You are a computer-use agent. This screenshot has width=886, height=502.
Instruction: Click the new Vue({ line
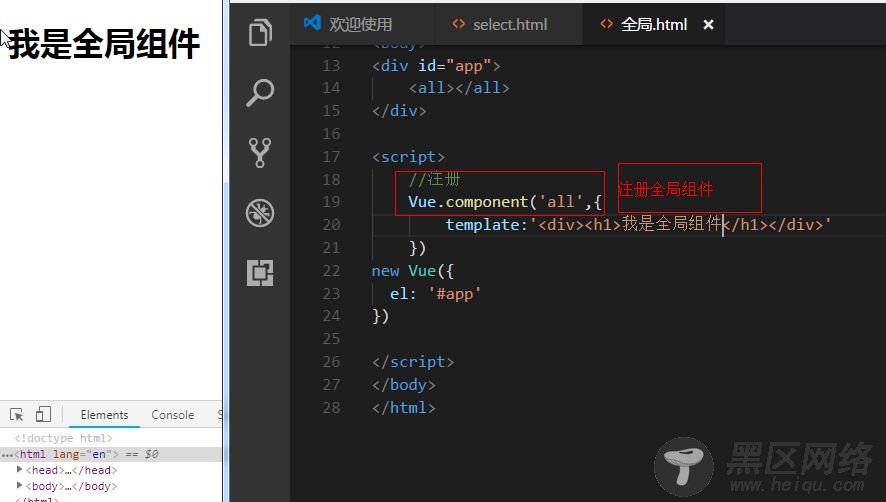412,271
